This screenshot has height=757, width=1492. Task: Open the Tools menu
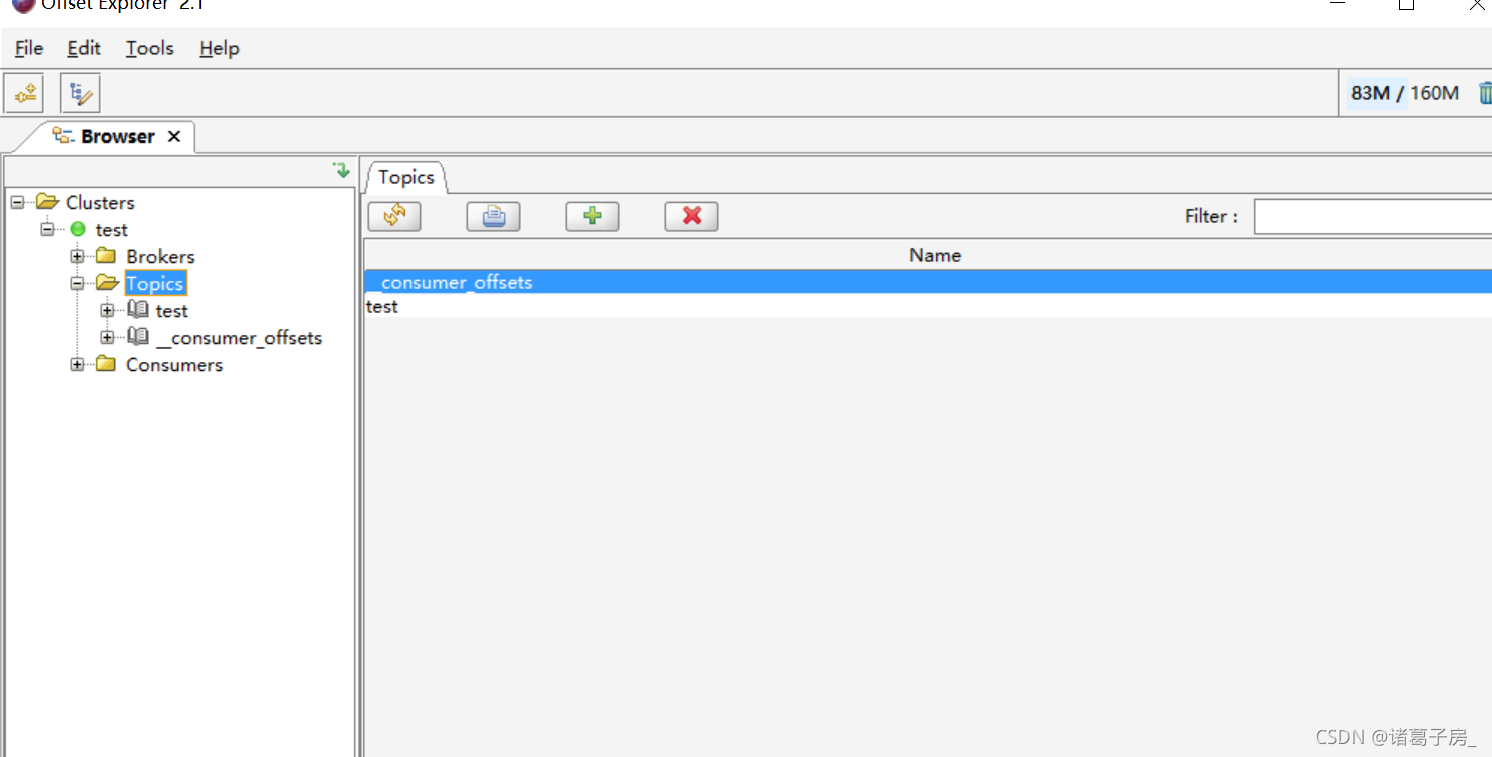click(148, 48)
